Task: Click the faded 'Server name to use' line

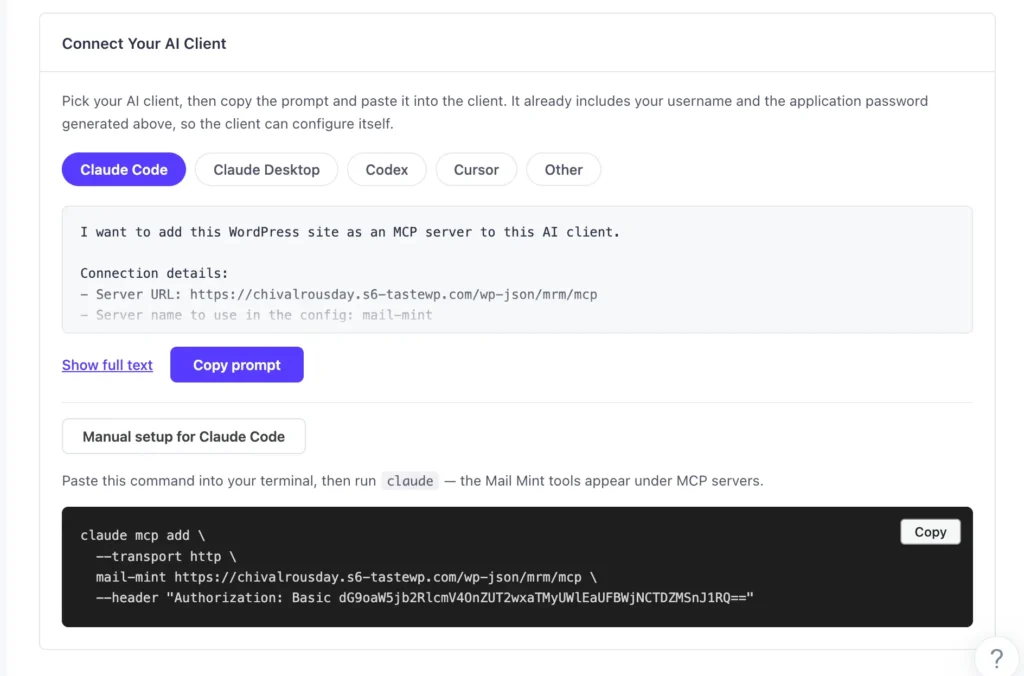Action: [x=256, y=315]
